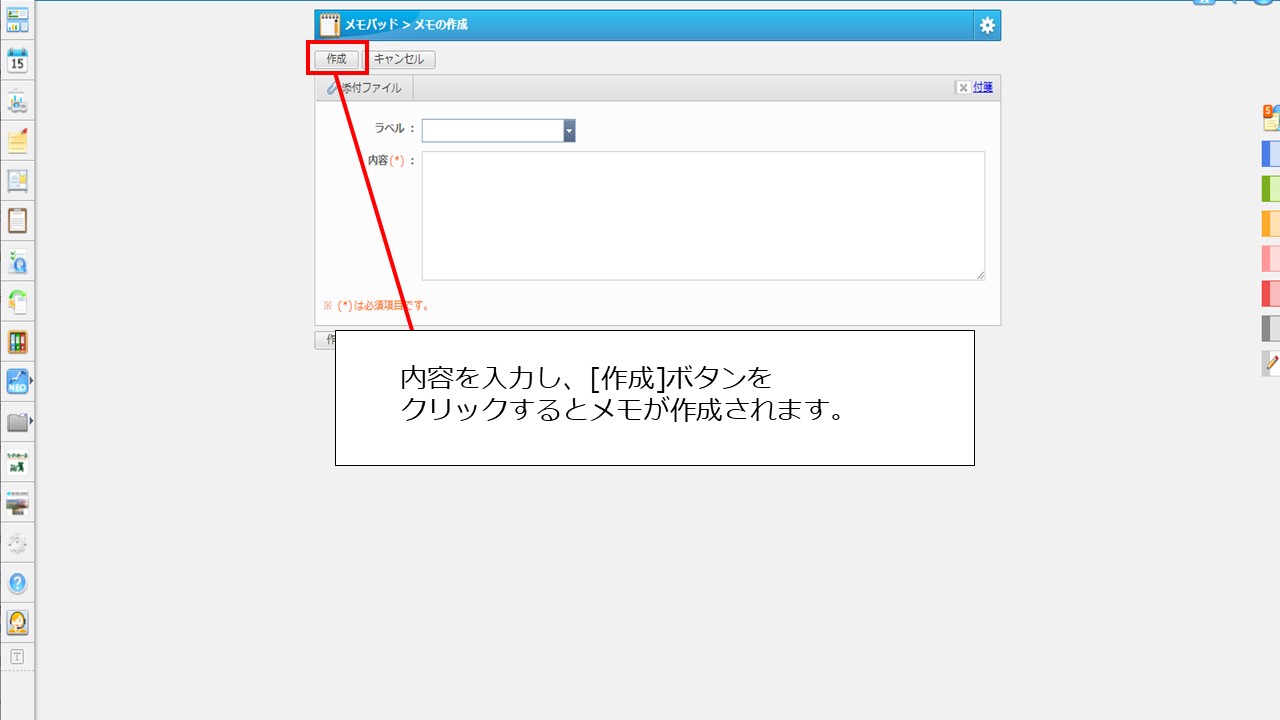This screenshot has height=720, width=1280.
Task: Open the binder cabinet sidebar icon
Action: click(17, 341)
